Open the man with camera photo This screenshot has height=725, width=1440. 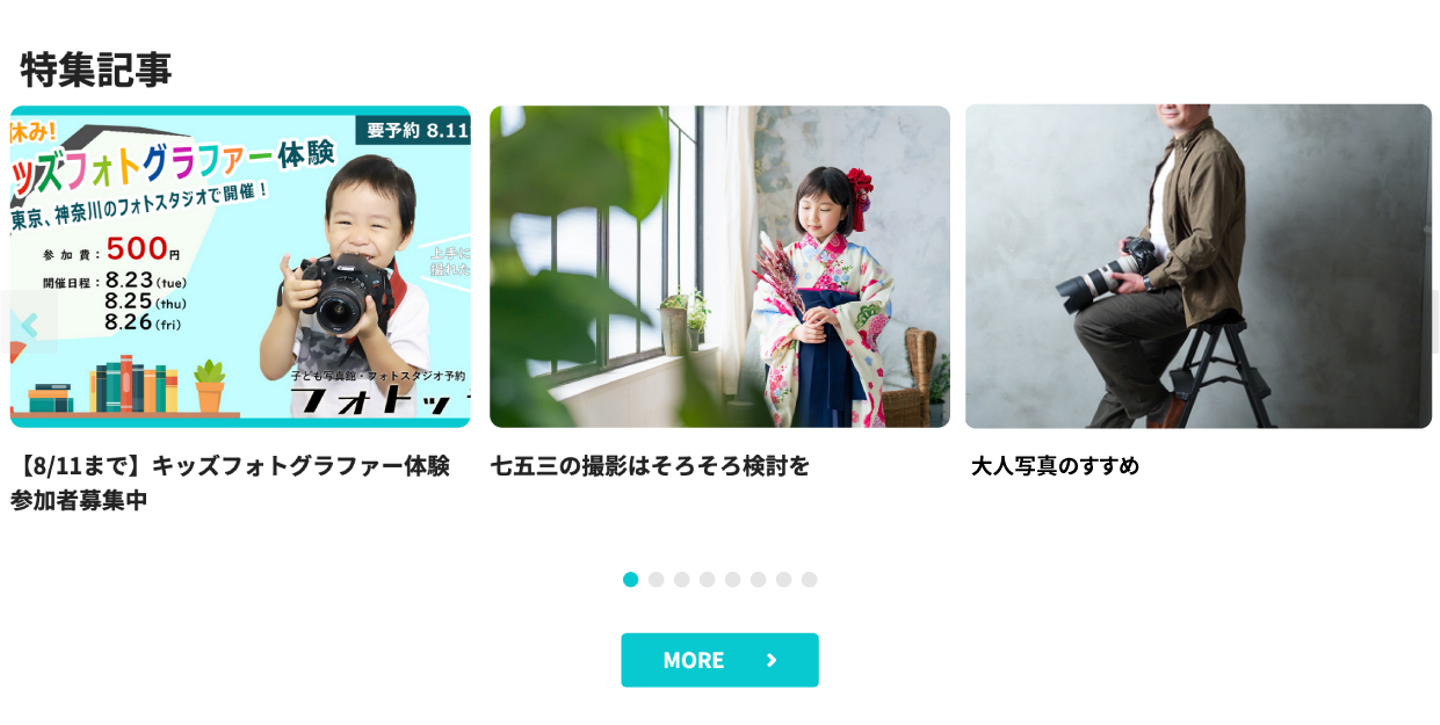pos(1198,266)
